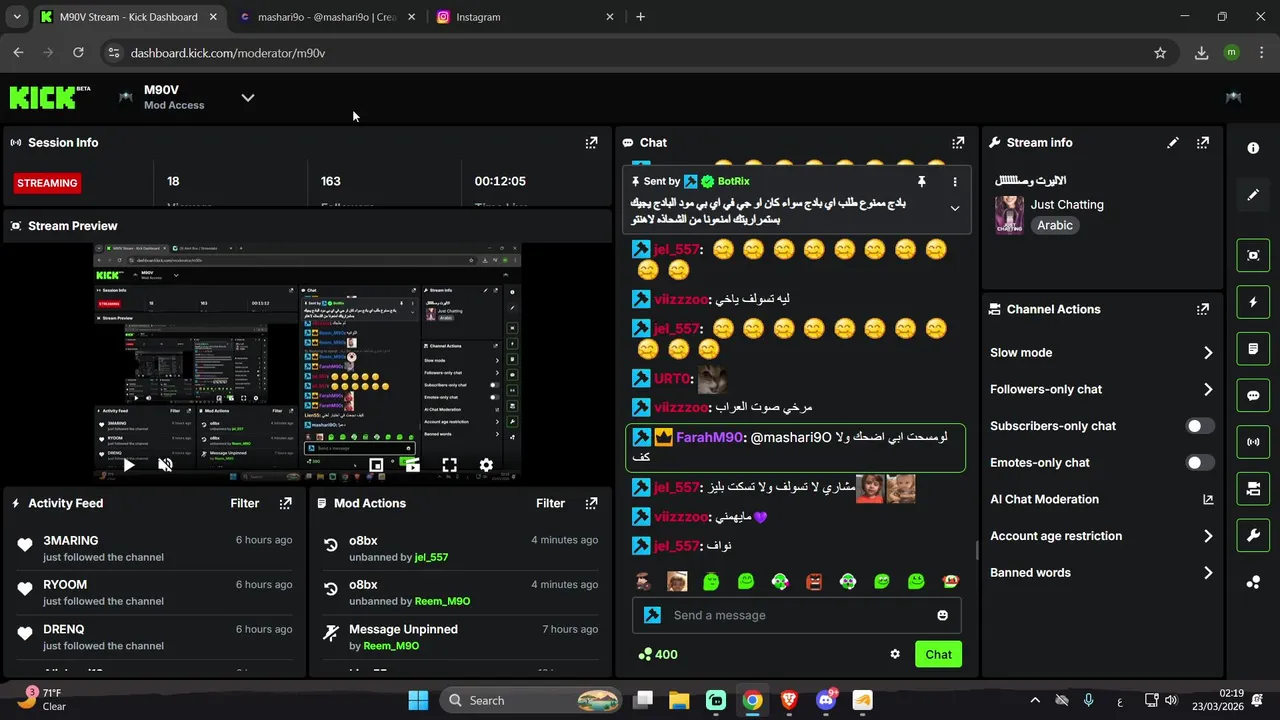Toggle mod actions document widget in sidebar
This screenshot has width=1280, height=720.
tap(1253, 349)
